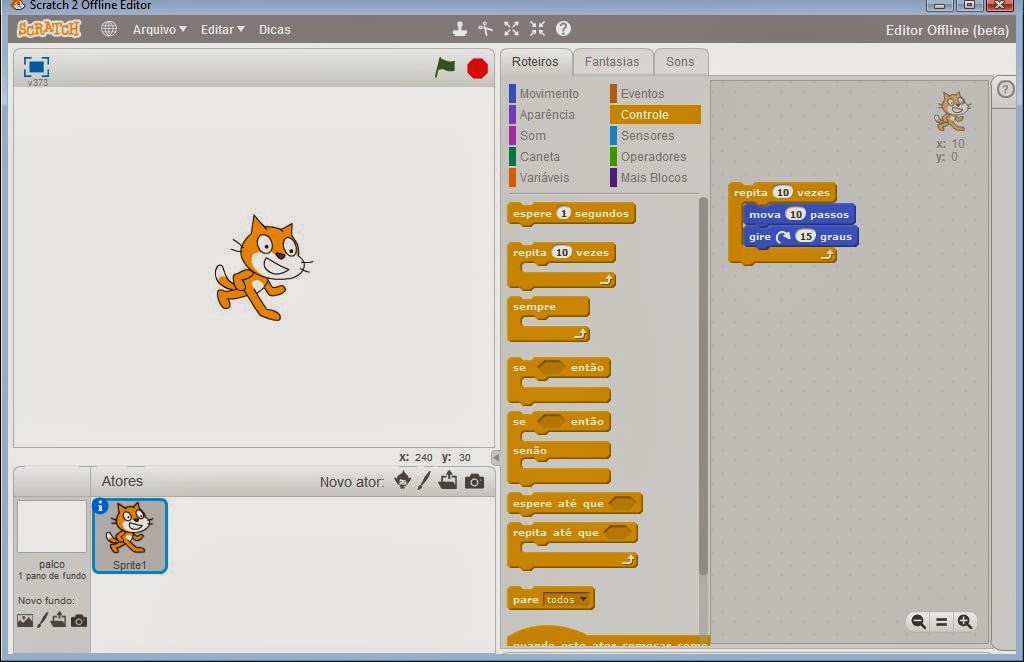
Task: Upload backdrop from file
Action: click(59, 620)
